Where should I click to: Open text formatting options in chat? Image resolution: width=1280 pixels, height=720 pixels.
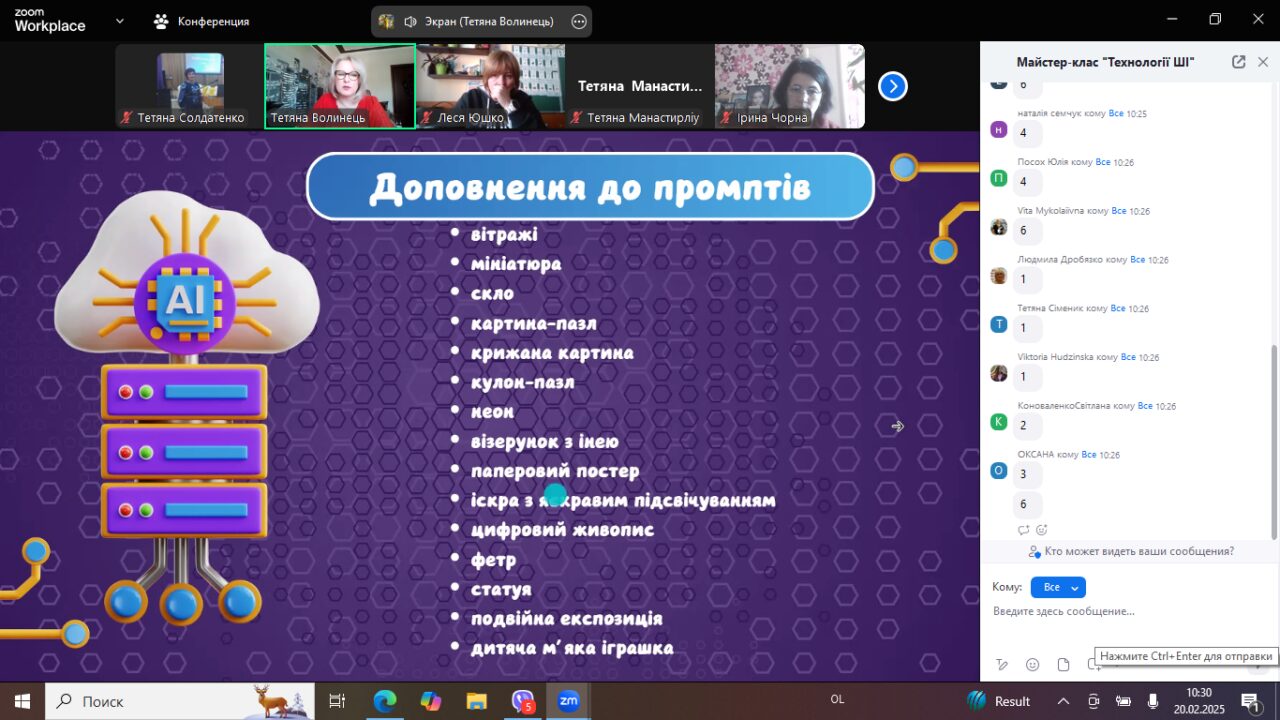tap(1003, 665)
